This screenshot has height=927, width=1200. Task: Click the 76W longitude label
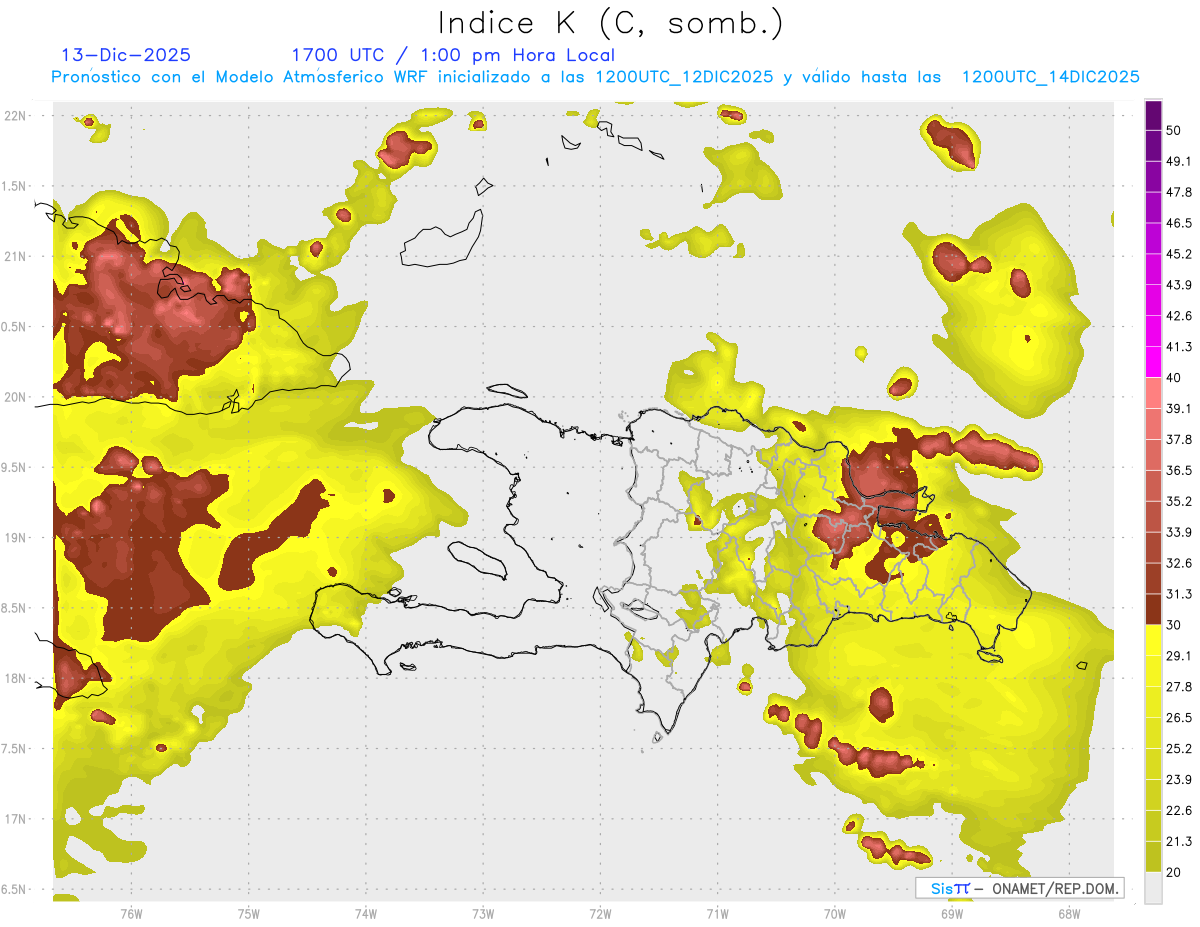pos(131,914)
